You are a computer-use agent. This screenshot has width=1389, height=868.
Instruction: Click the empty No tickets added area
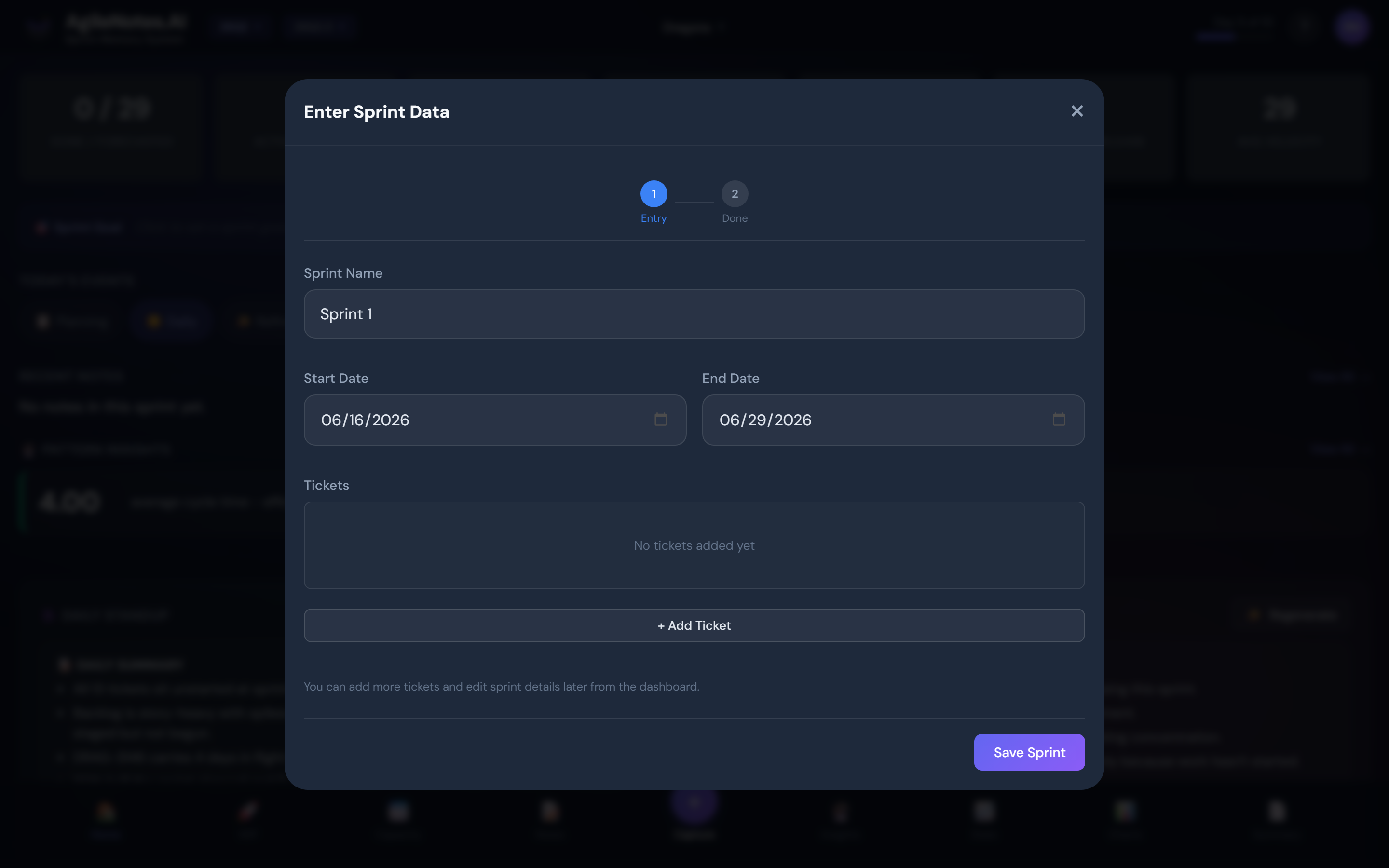coord(694,545)
